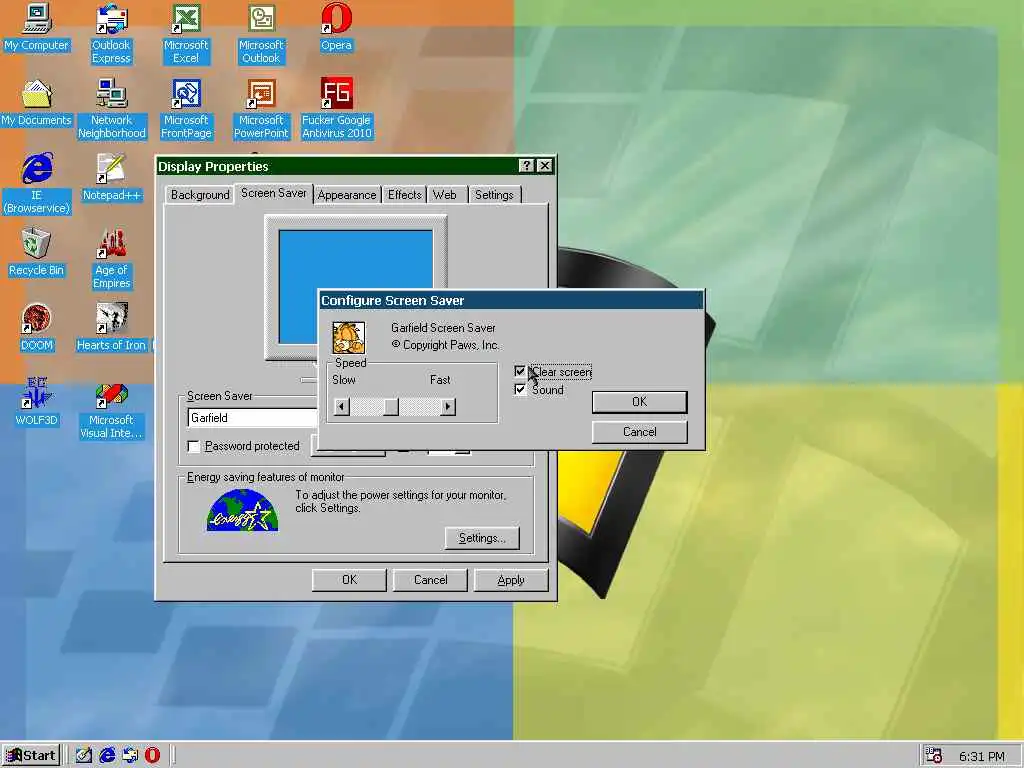Toggle the Clear screen checkbox
The height and width of the screenshot is (768, 1024).
(x=520, y=372)
